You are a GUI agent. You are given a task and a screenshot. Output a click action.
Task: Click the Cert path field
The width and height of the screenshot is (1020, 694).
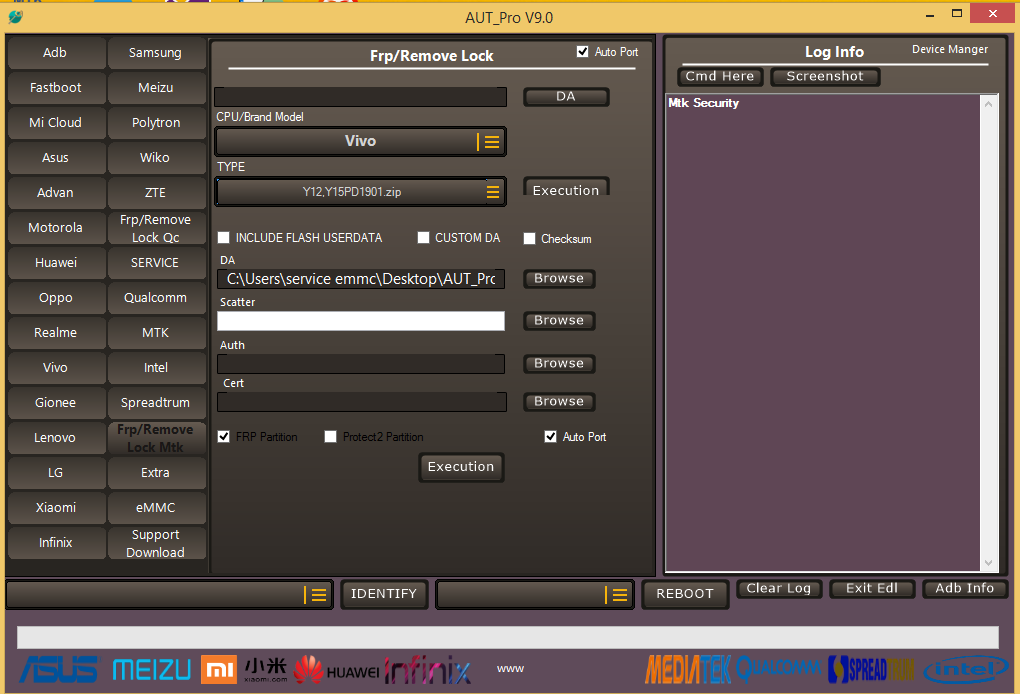tap(362, 402)
